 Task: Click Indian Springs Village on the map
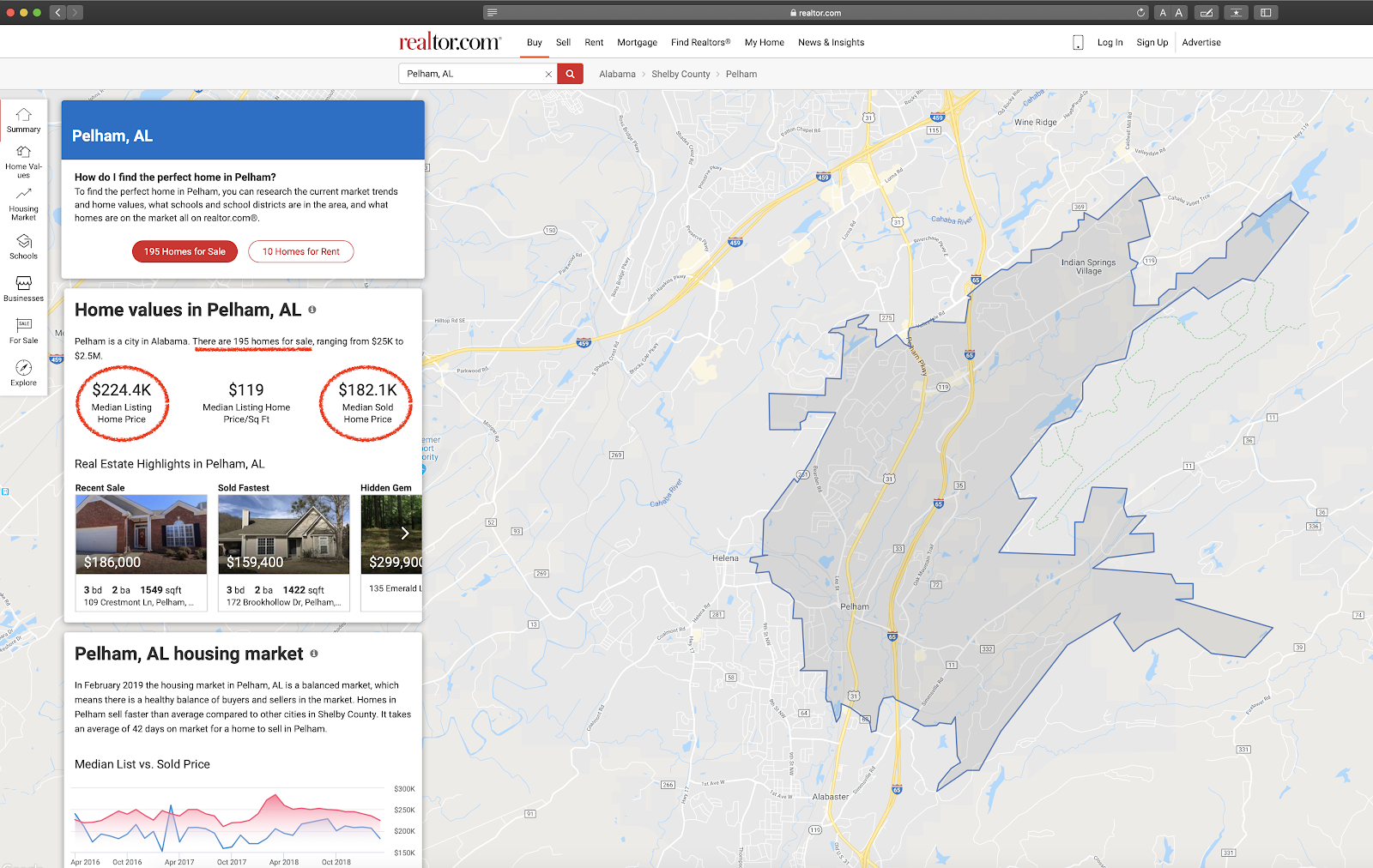tap(1089, 267)
